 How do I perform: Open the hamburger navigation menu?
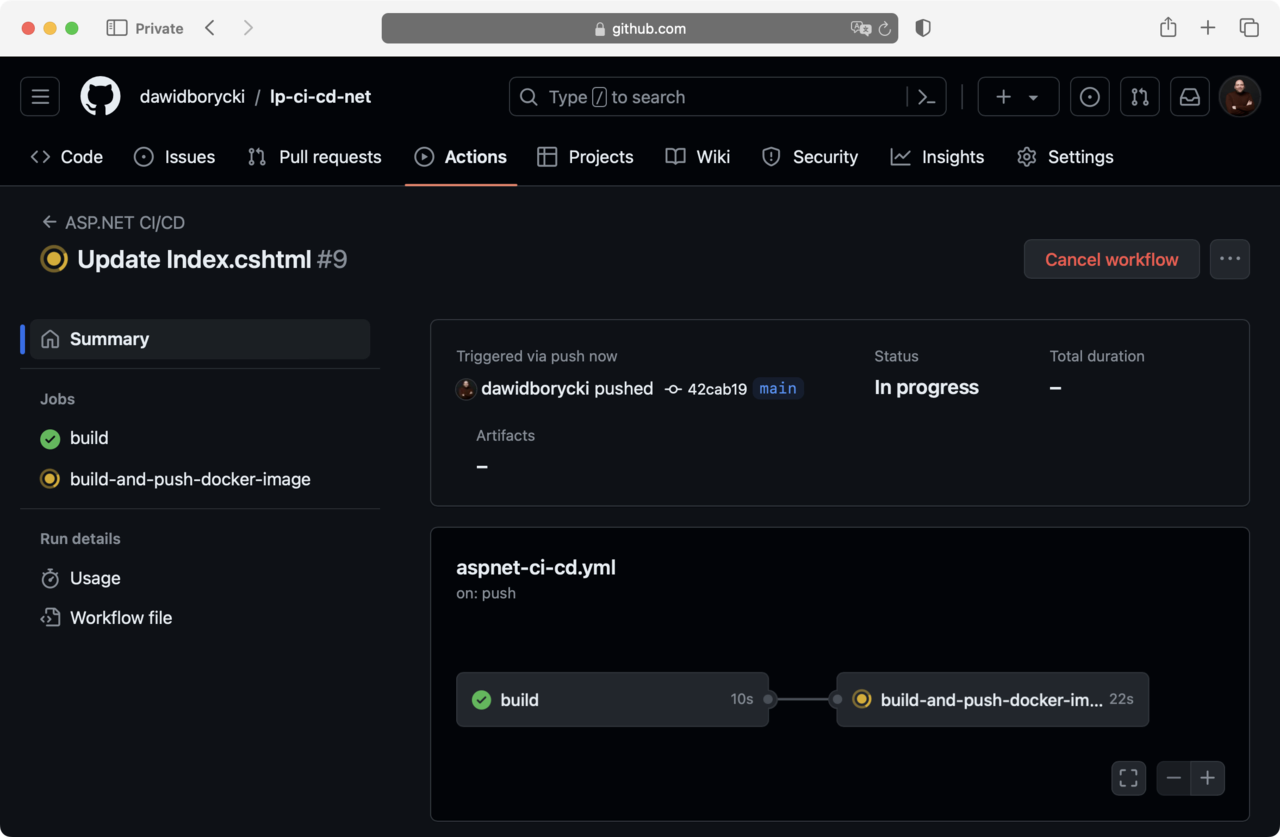click(40, 97)
